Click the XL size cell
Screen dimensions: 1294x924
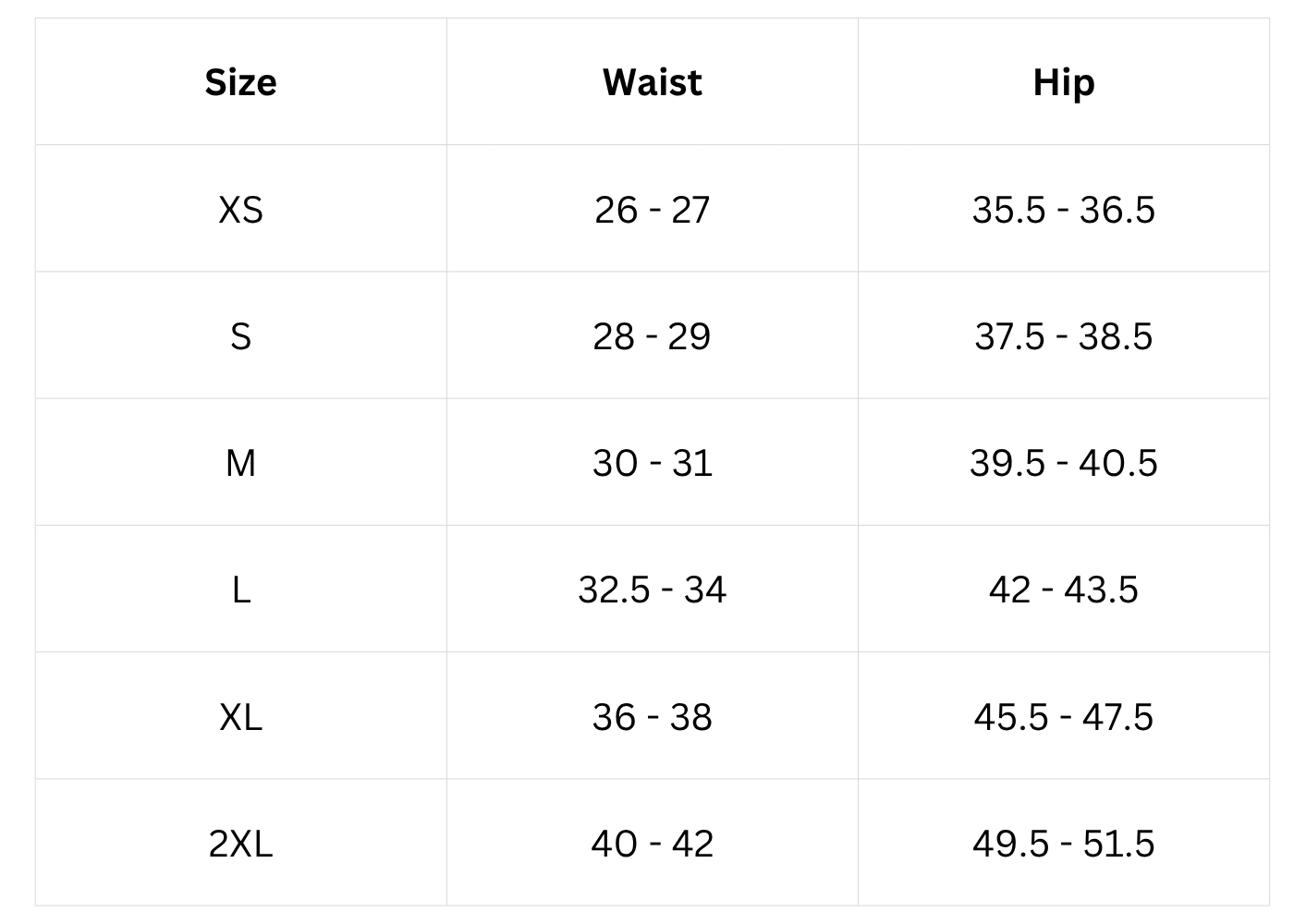coord(240,717)
